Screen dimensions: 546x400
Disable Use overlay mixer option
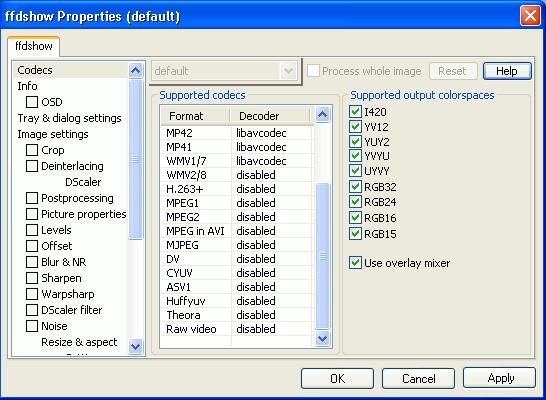355,263
